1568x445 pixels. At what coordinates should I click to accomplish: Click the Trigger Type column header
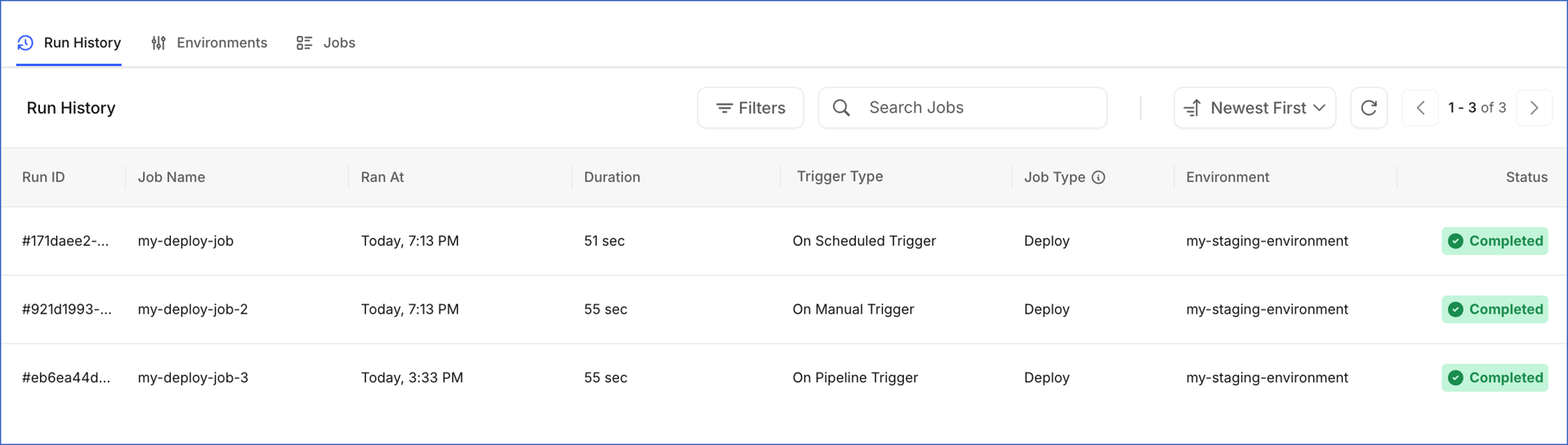840,176
